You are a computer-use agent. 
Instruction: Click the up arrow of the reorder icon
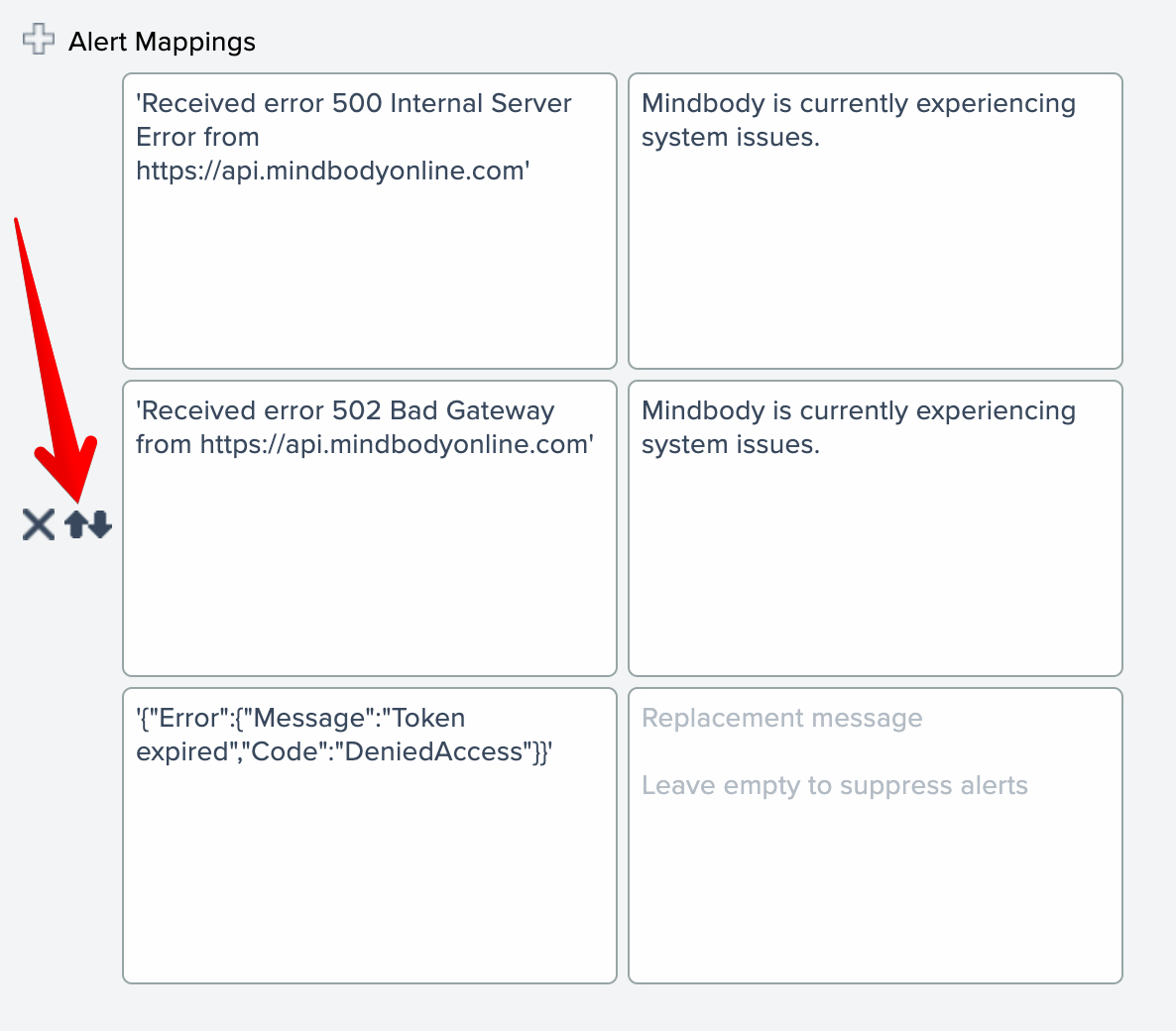77,523
